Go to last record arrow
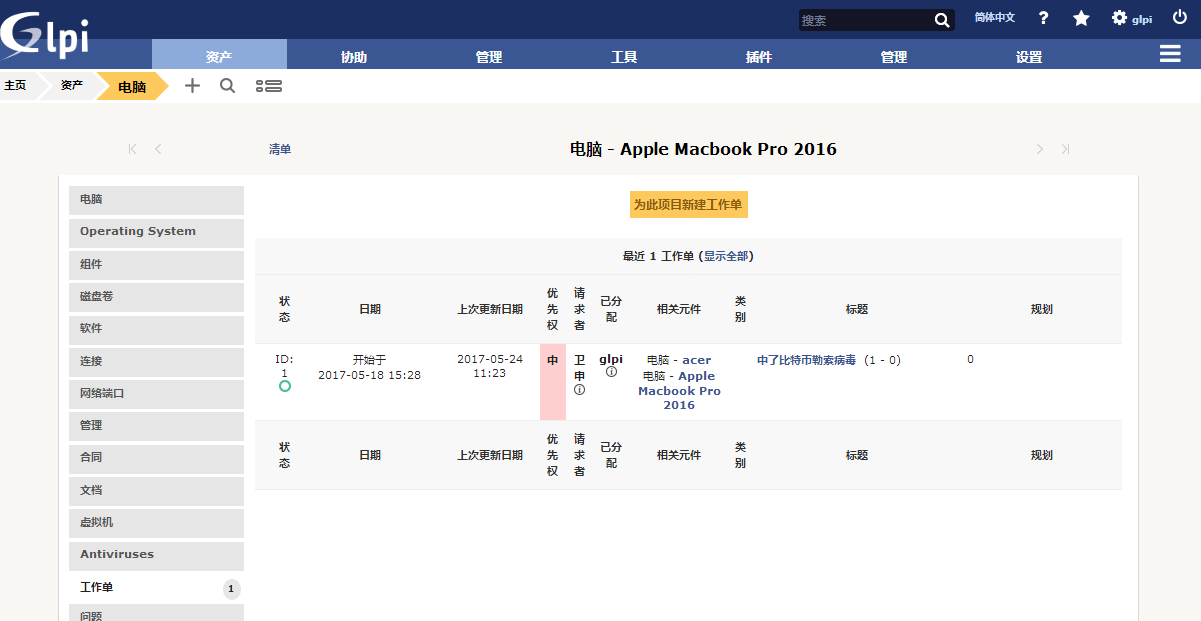This screenshot has height=621, width=1201. pos(1066,149)
